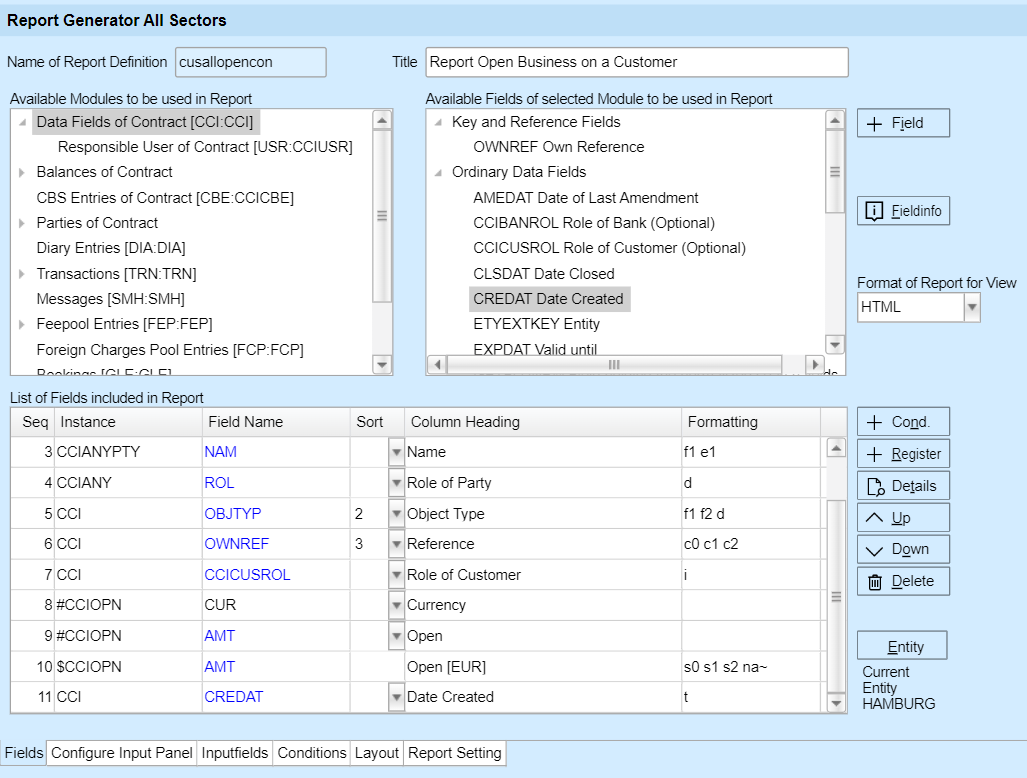Click Formatting cell 's0 s1 s2 na~'
1027x778 pixels.
click(751, 667)
